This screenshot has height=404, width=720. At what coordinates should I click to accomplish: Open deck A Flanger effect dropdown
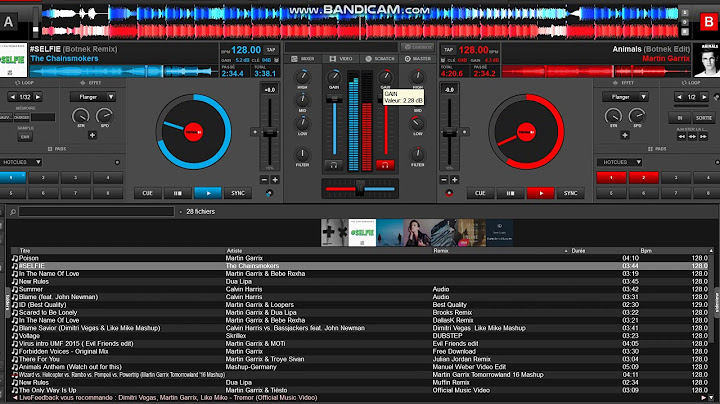(x=93, y=97)
